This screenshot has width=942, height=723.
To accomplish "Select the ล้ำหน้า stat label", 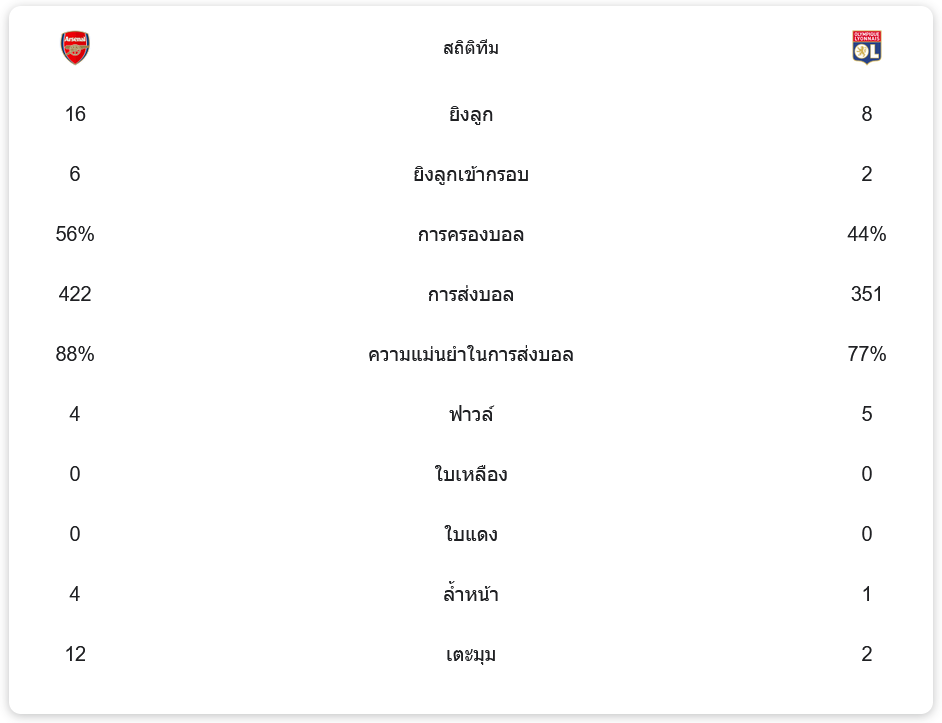I will (471, 595).
